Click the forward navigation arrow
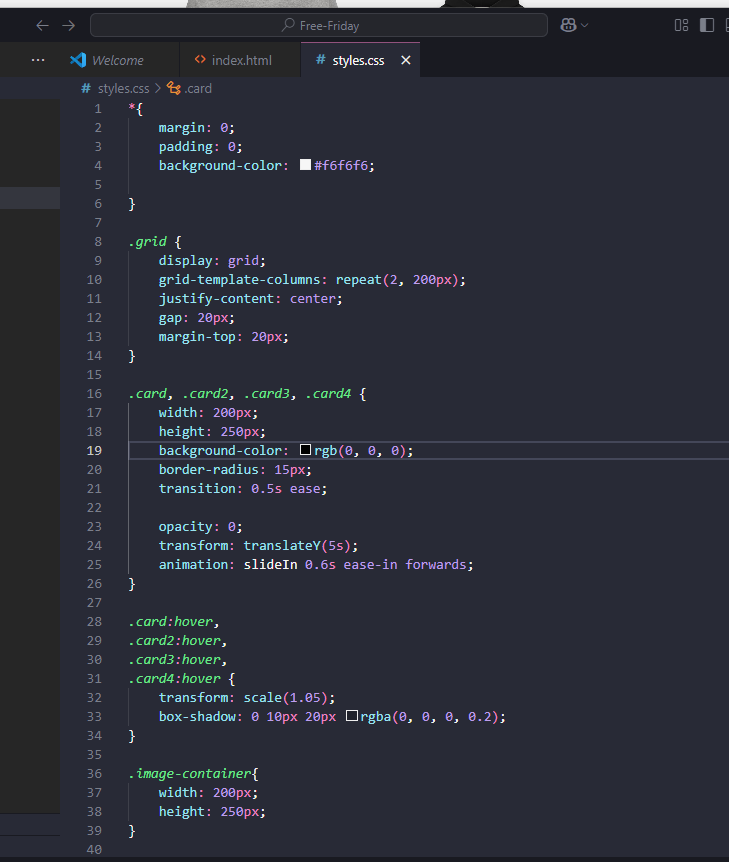Image resolution: width=729 pixels, height=862 pixels. click(68, 25)
